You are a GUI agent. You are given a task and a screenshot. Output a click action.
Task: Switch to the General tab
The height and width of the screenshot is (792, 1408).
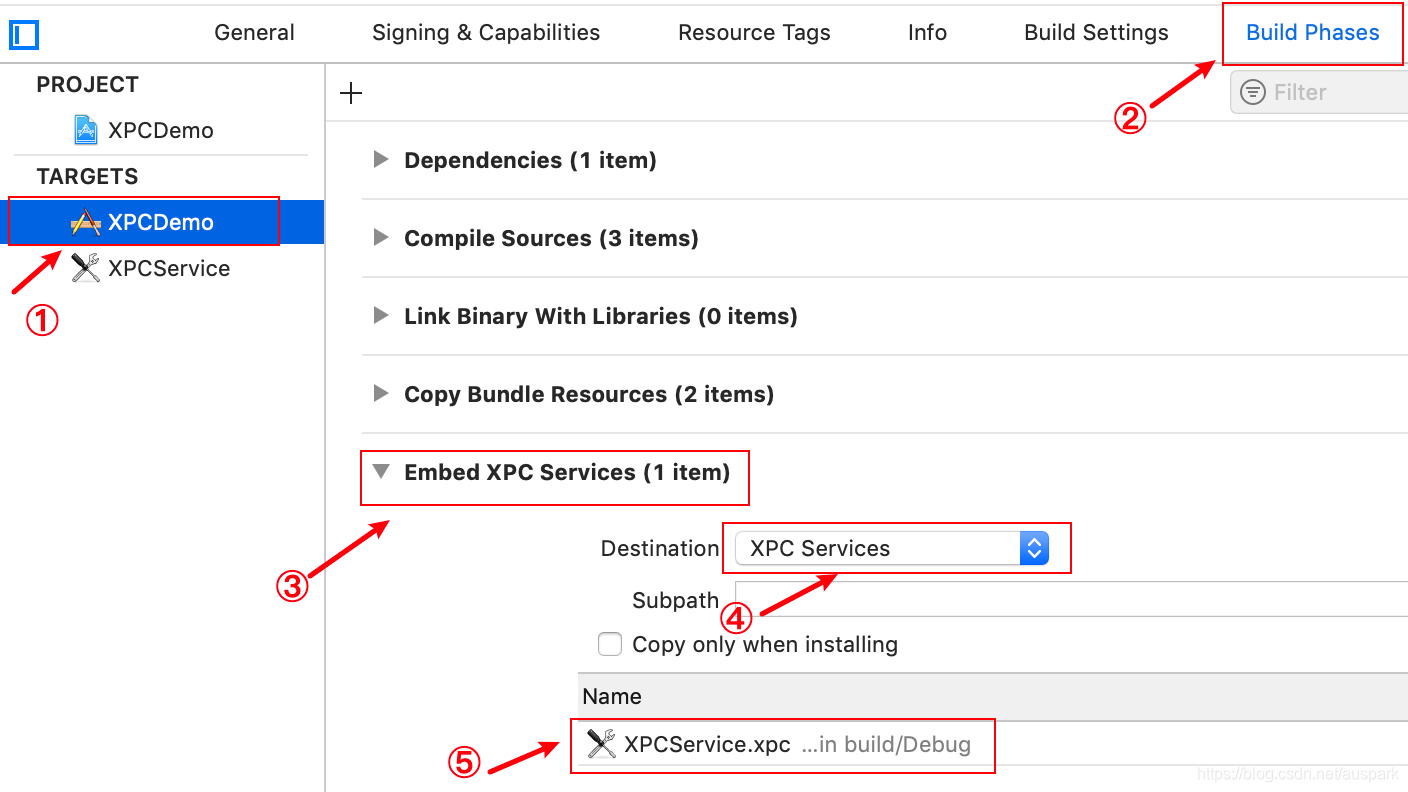(254, 33)
